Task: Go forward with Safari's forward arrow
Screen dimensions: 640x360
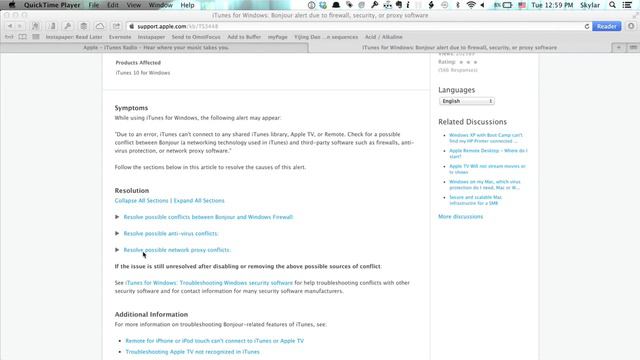Action: [x=20, y=26]
